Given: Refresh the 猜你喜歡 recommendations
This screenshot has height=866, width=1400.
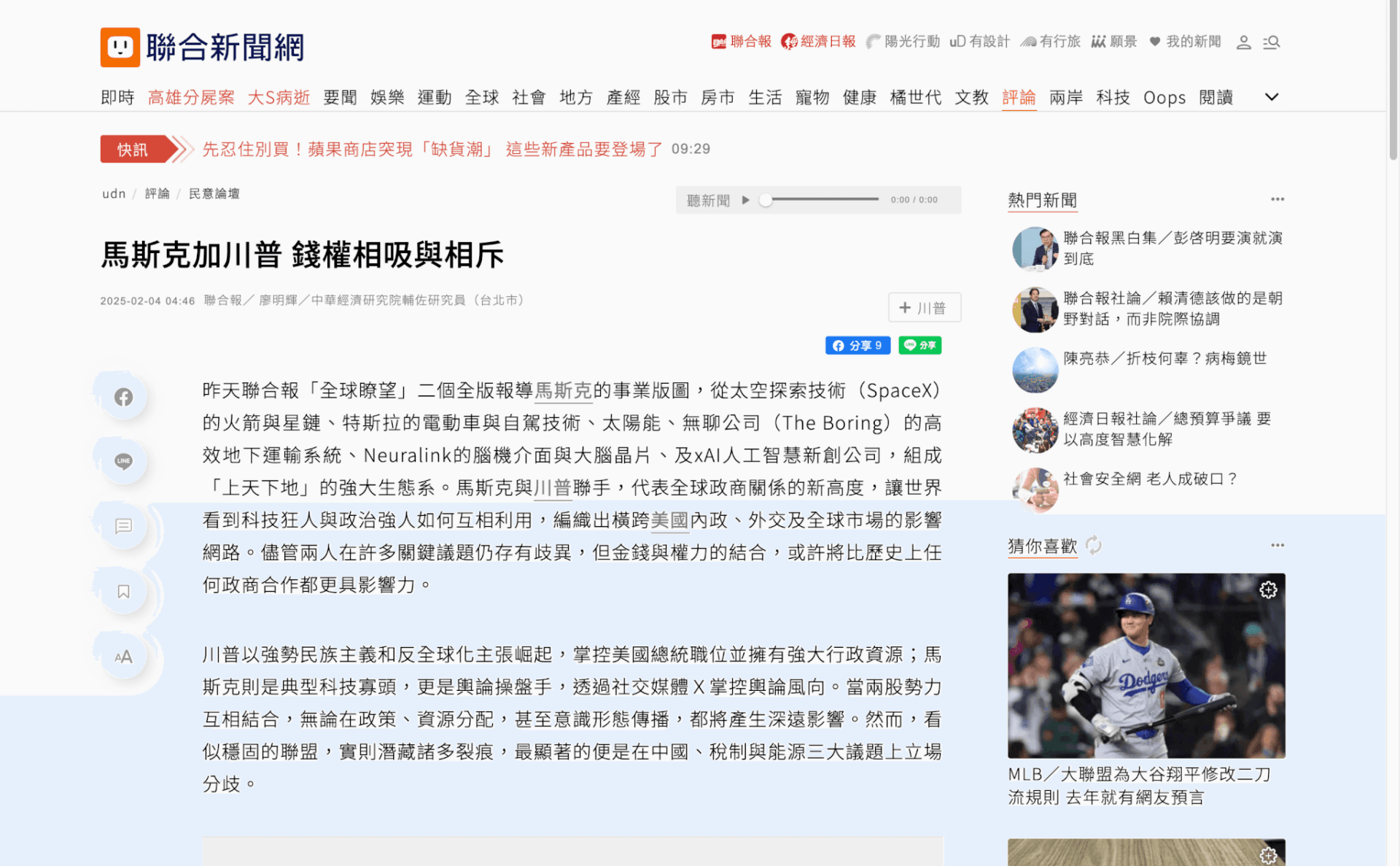Looking at the screenshot, I should tap(1093, 545).
